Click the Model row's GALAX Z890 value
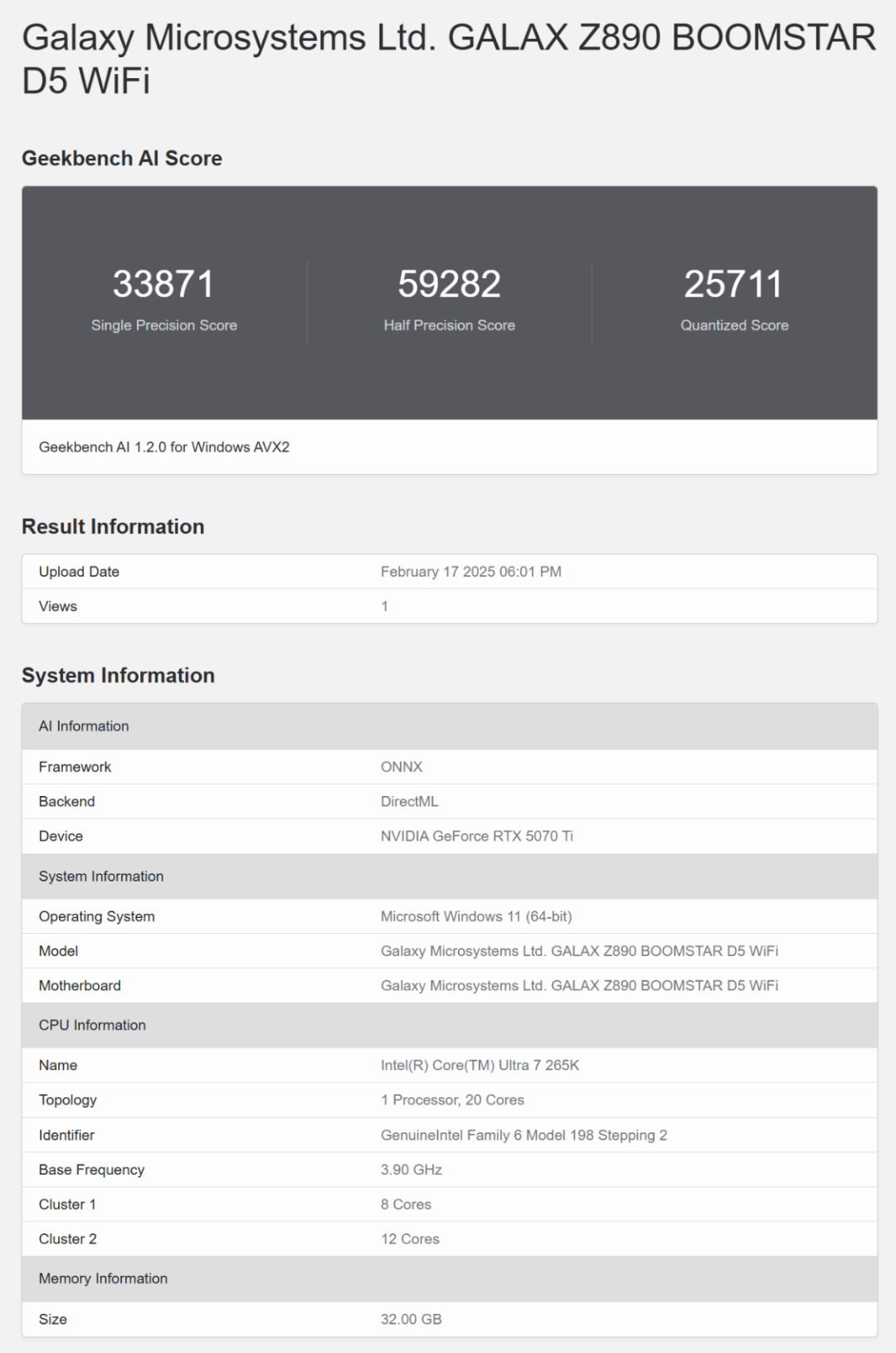Image resolution: width=896 pixels, height=1353 pixels. click(x=579, y=951)
